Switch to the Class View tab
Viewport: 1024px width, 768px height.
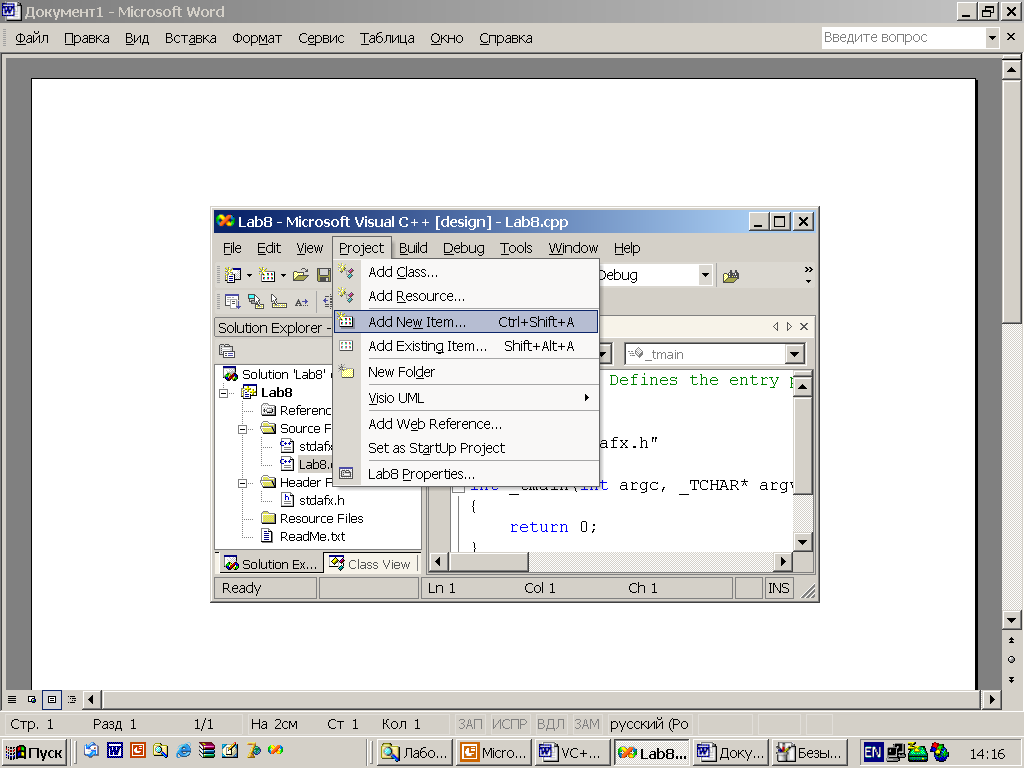(371, 564)
